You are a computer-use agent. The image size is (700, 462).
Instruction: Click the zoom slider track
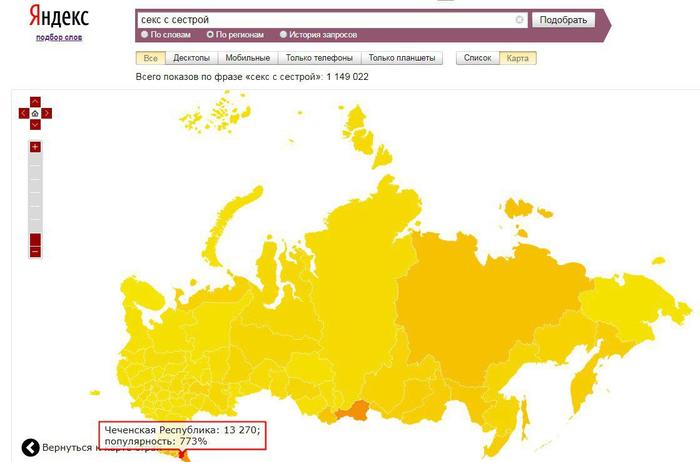coord(35,195)
